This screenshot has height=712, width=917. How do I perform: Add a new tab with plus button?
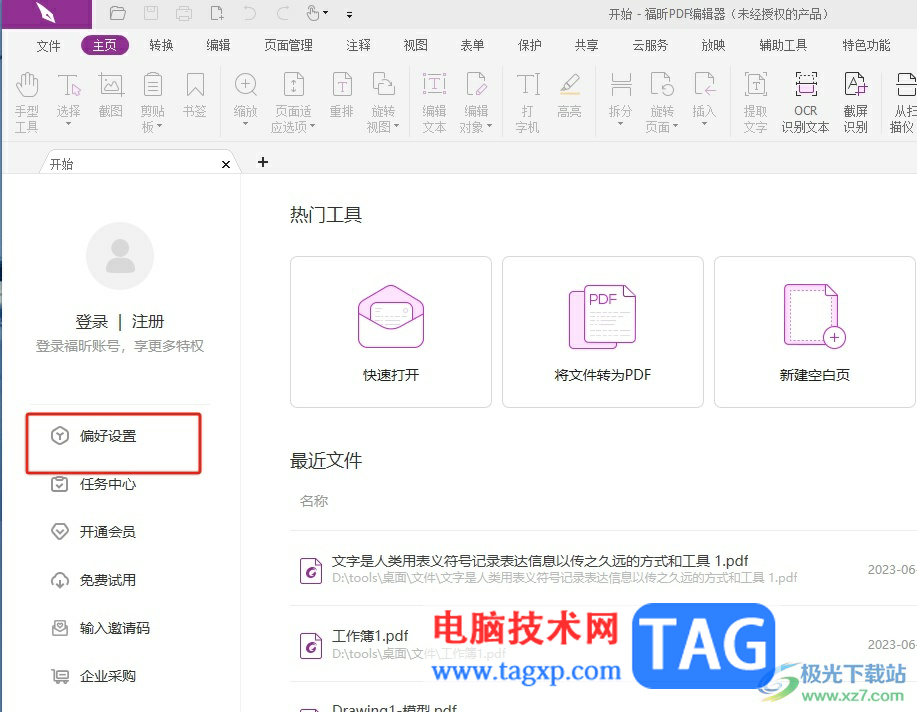(263, 162)
